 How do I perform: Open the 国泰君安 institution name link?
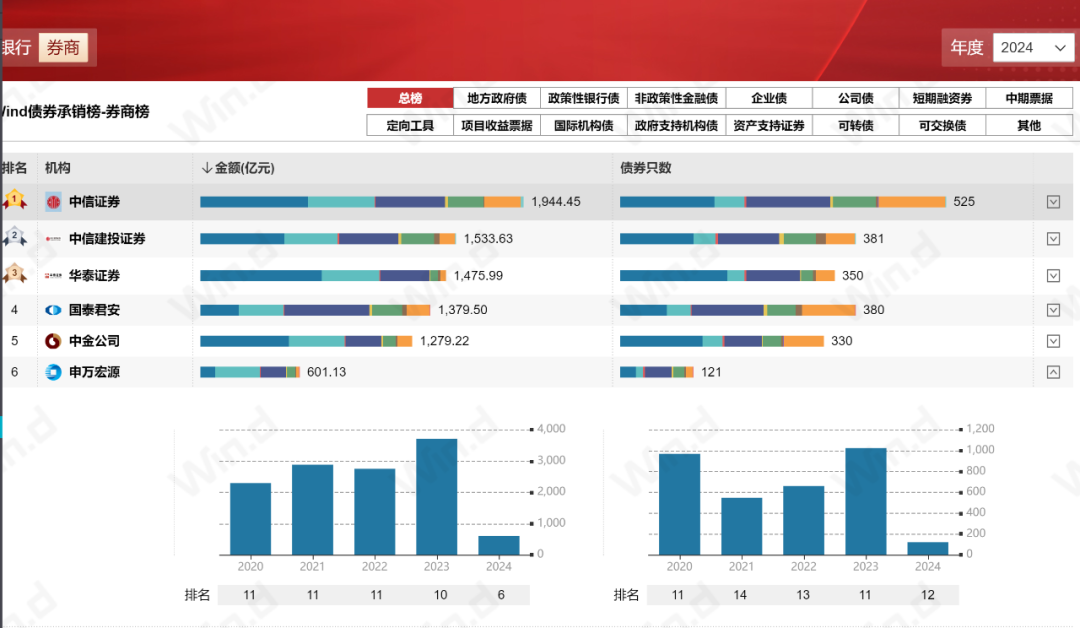pos(94,310)
